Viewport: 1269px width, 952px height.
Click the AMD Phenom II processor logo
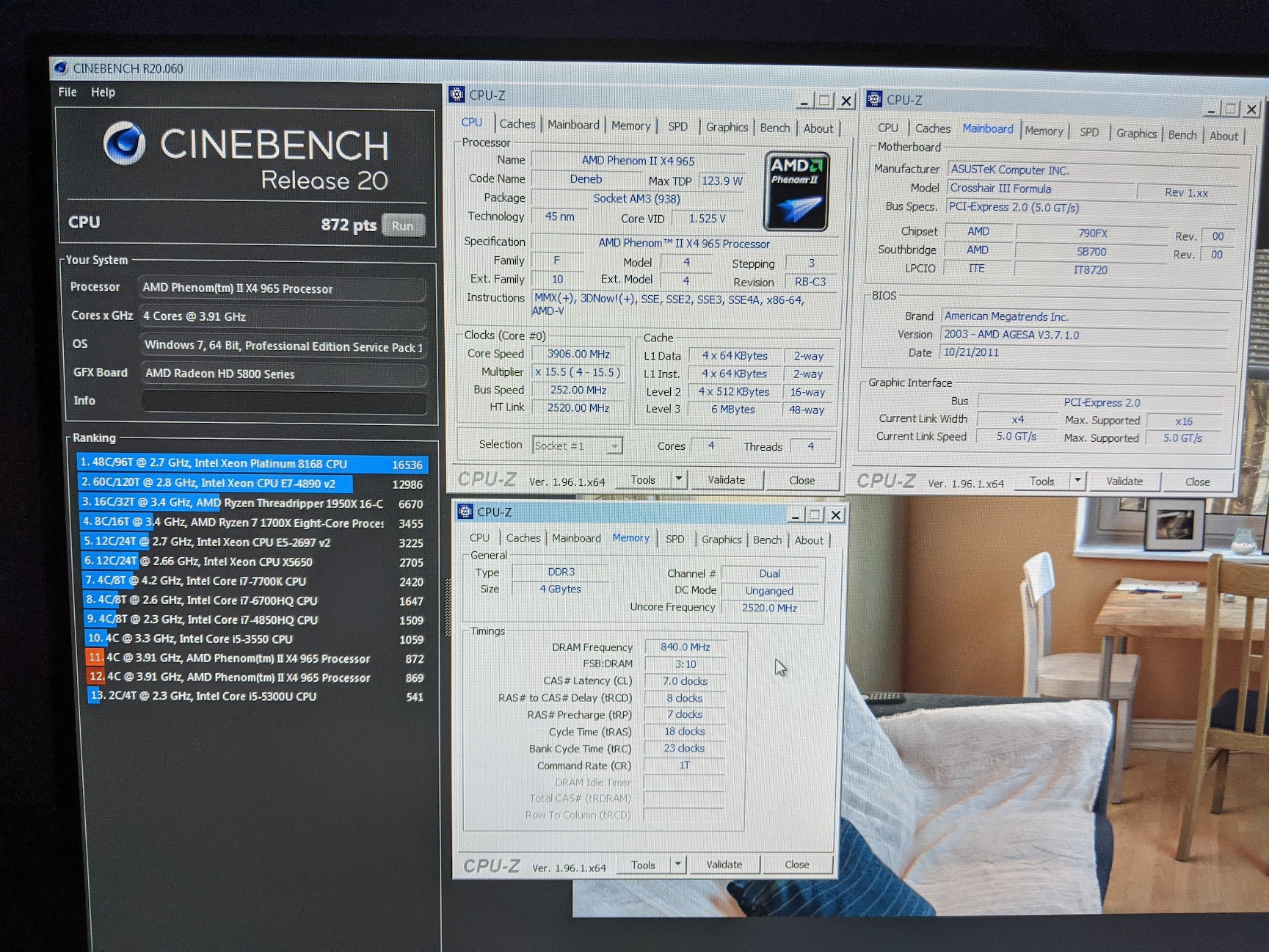point(796,191)
